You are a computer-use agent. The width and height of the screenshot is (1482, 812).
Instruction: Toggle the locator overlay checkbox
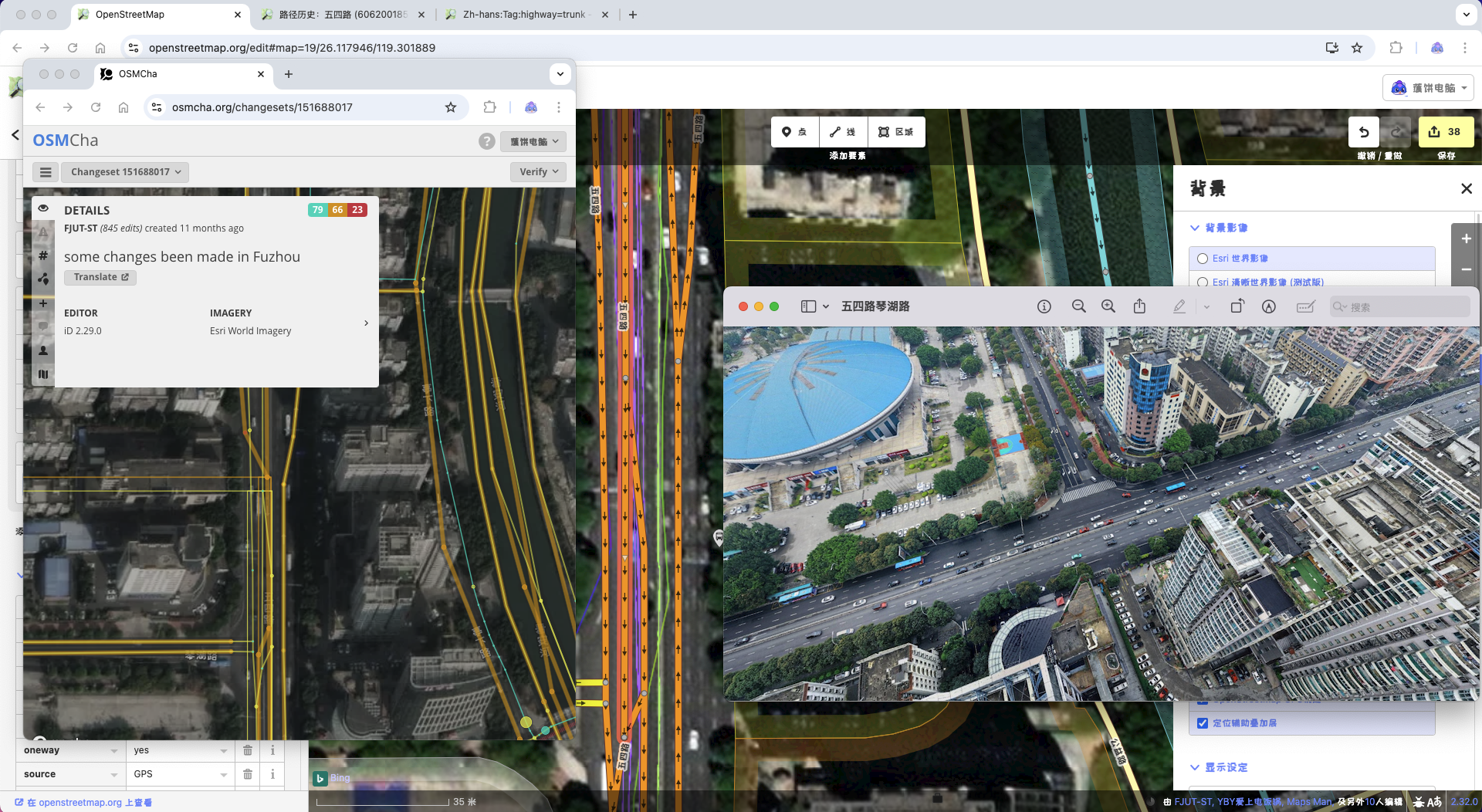1203,723
